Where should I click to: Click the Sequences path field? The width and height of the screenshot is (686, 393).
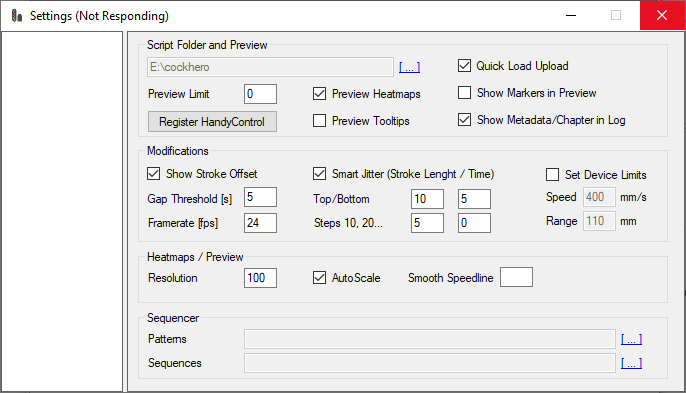(x=430, y=363)
